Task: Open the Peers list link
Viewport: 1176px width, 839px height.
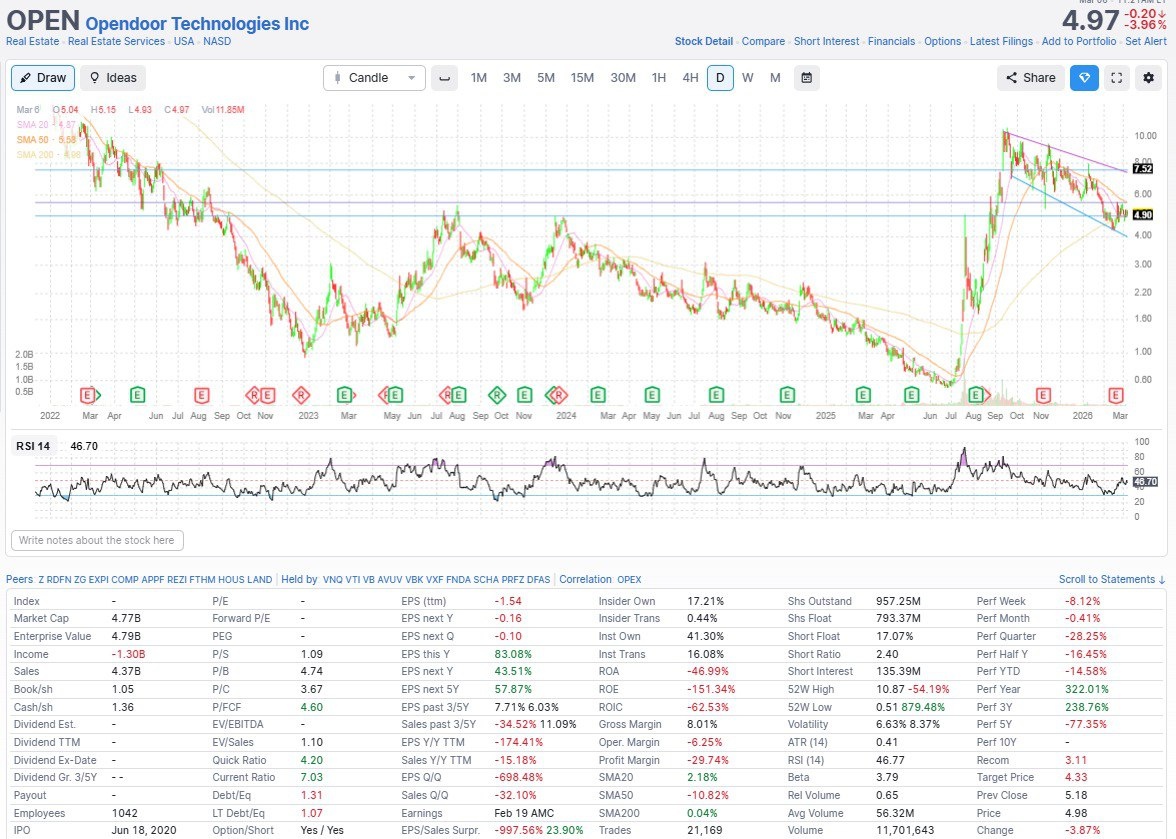Action: 20,580
